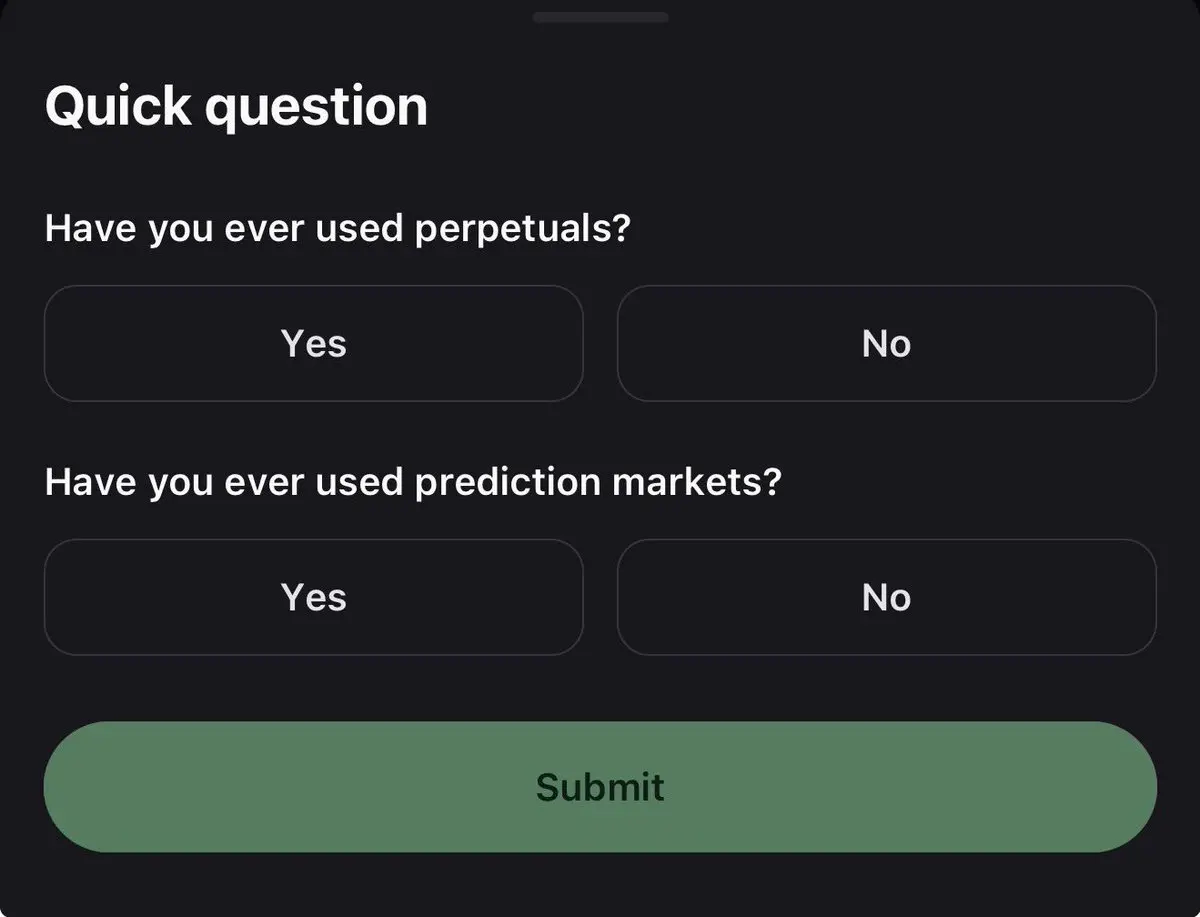Submit the quick question survey
The width and height of the screenshot is (1200, 917).
[600, 787]
